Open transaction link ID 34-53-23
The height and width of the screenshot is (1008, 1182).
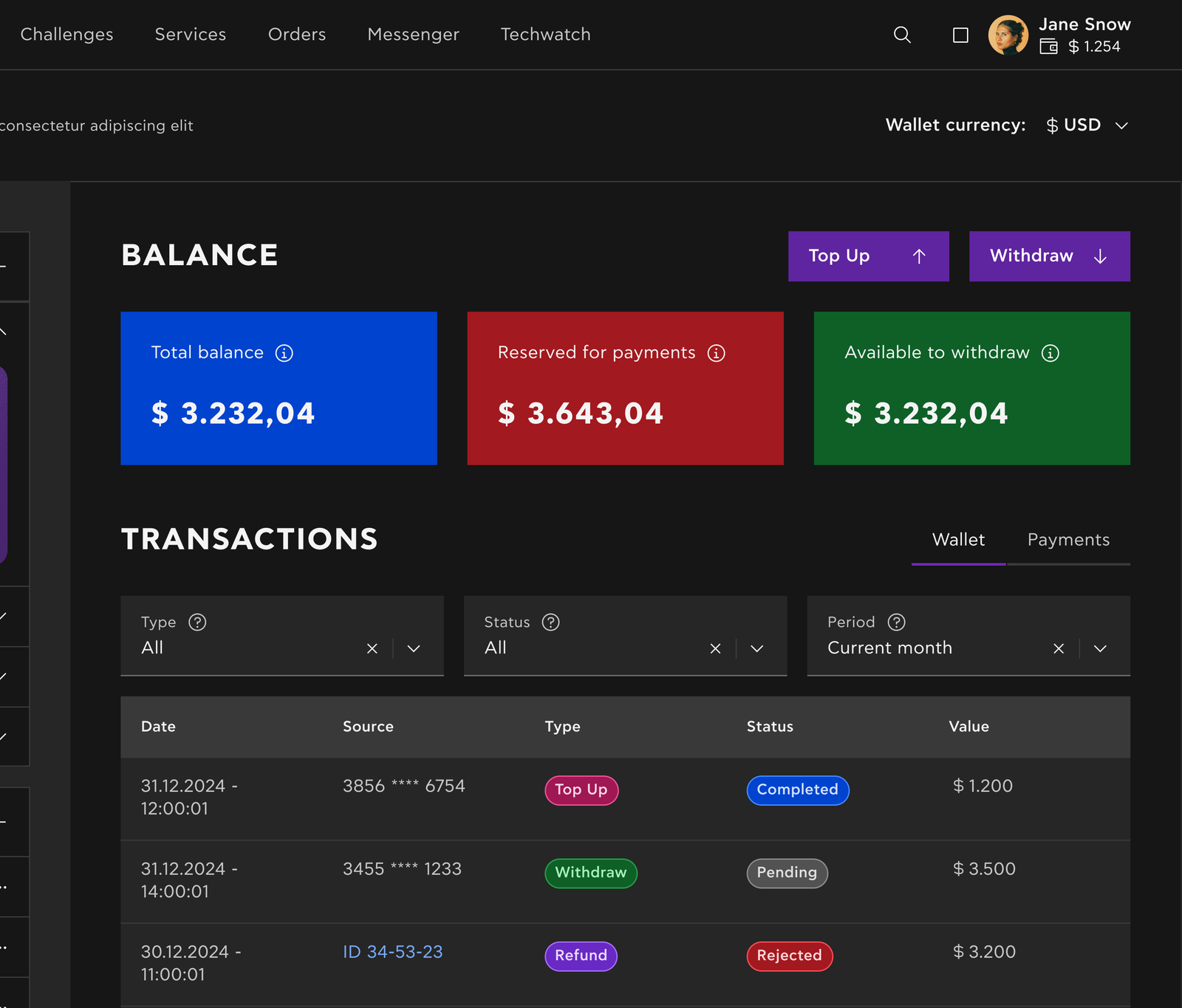pyautogui.click(x=392, y=952)
